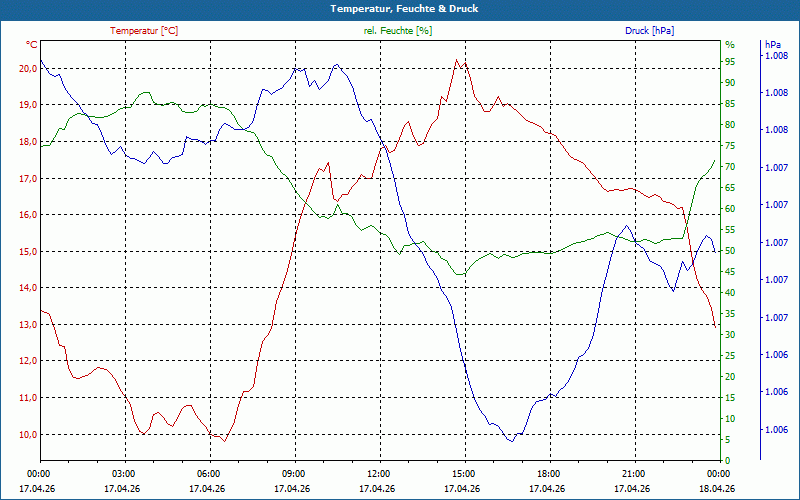
Task: Click the "16,0" temperature axis value
Action: 28,215
